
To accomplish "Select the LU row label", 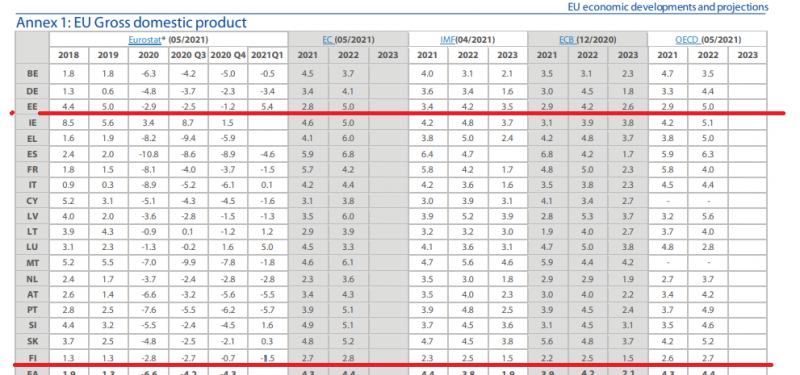I will click(32, 245).
